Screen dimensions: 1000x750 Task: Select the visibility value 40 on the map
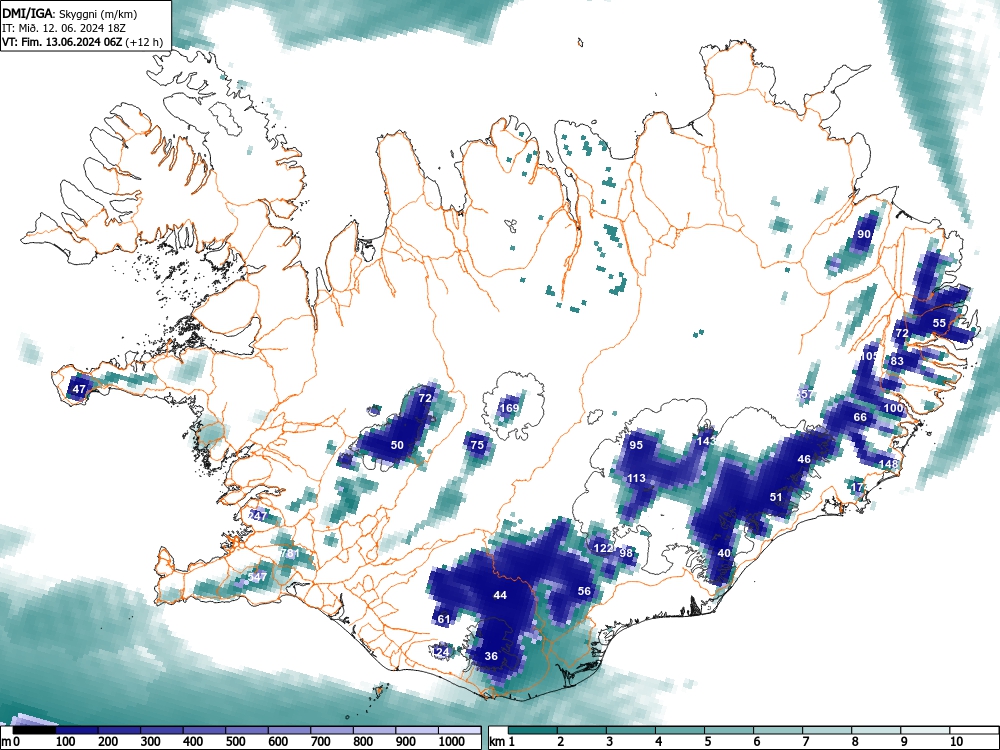(x=724, y=553)
